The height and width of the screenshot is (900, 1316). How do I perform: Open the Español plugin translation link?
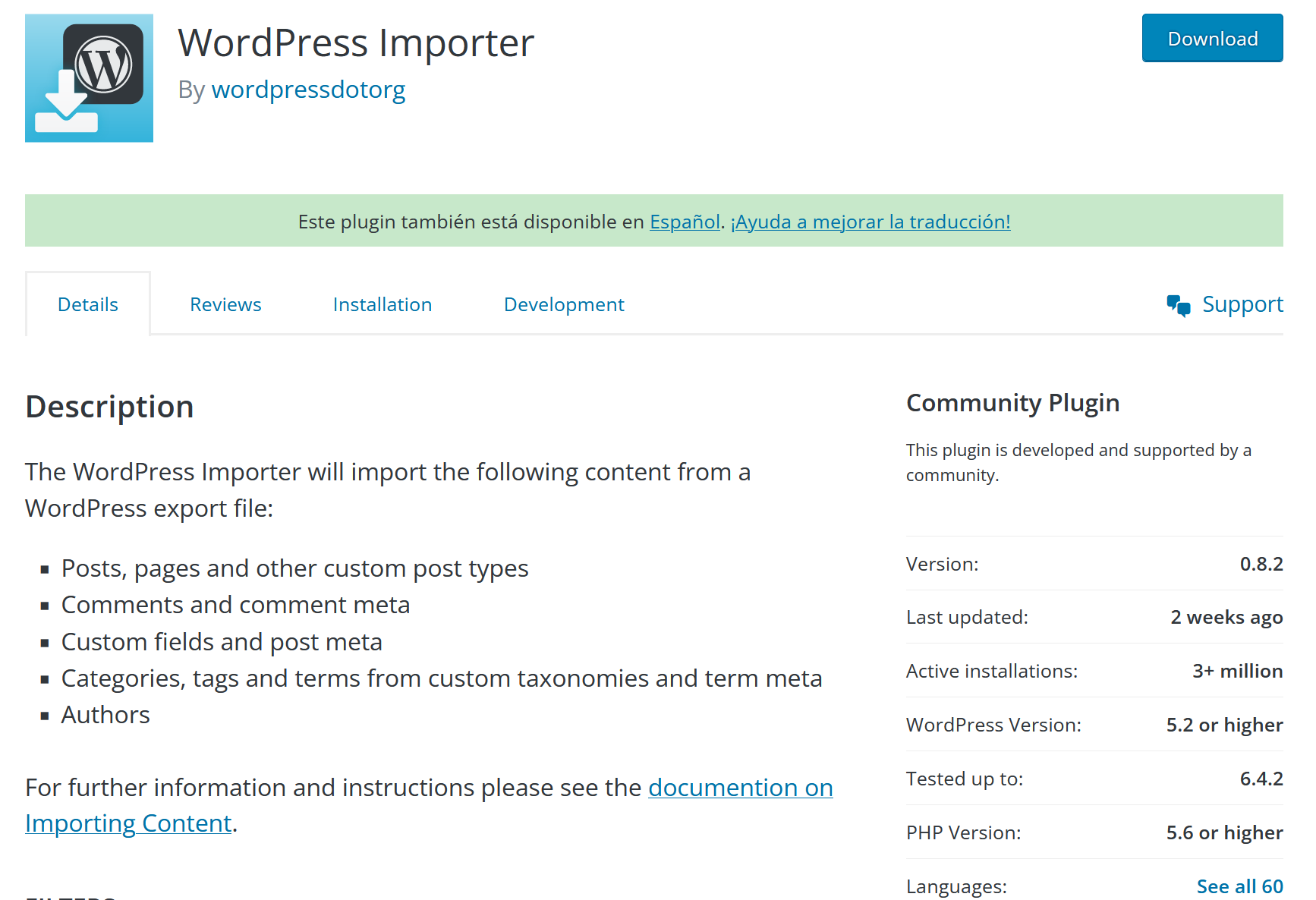click(x=685, y=222)
